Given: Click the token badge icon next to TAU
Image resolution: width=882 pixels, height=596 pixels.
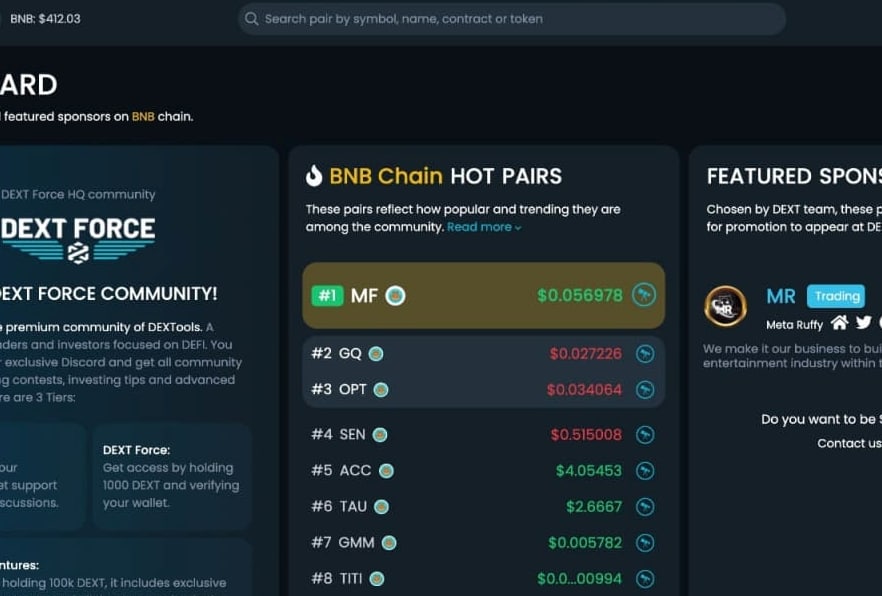Looking at the screenshot, I should tap(381, 507).
